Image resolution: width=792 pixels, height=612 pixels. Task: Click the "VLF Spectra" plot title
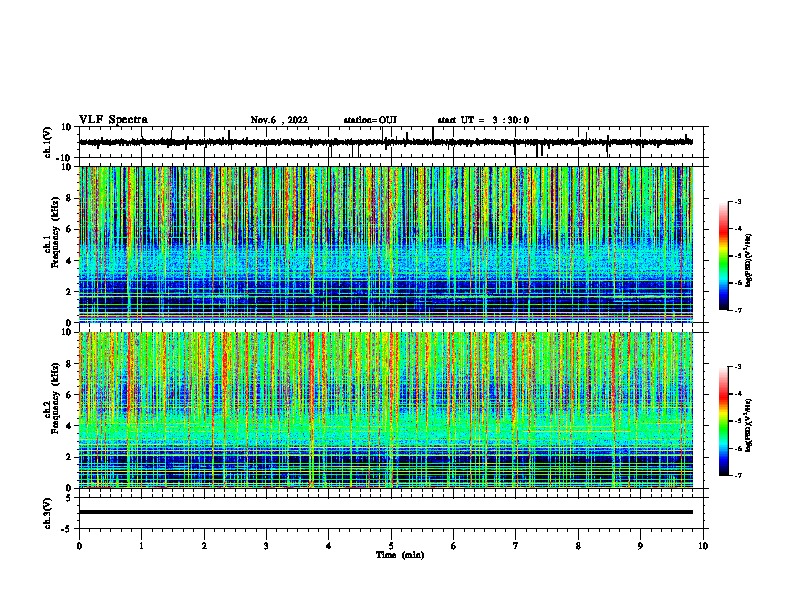coord(113,120)
